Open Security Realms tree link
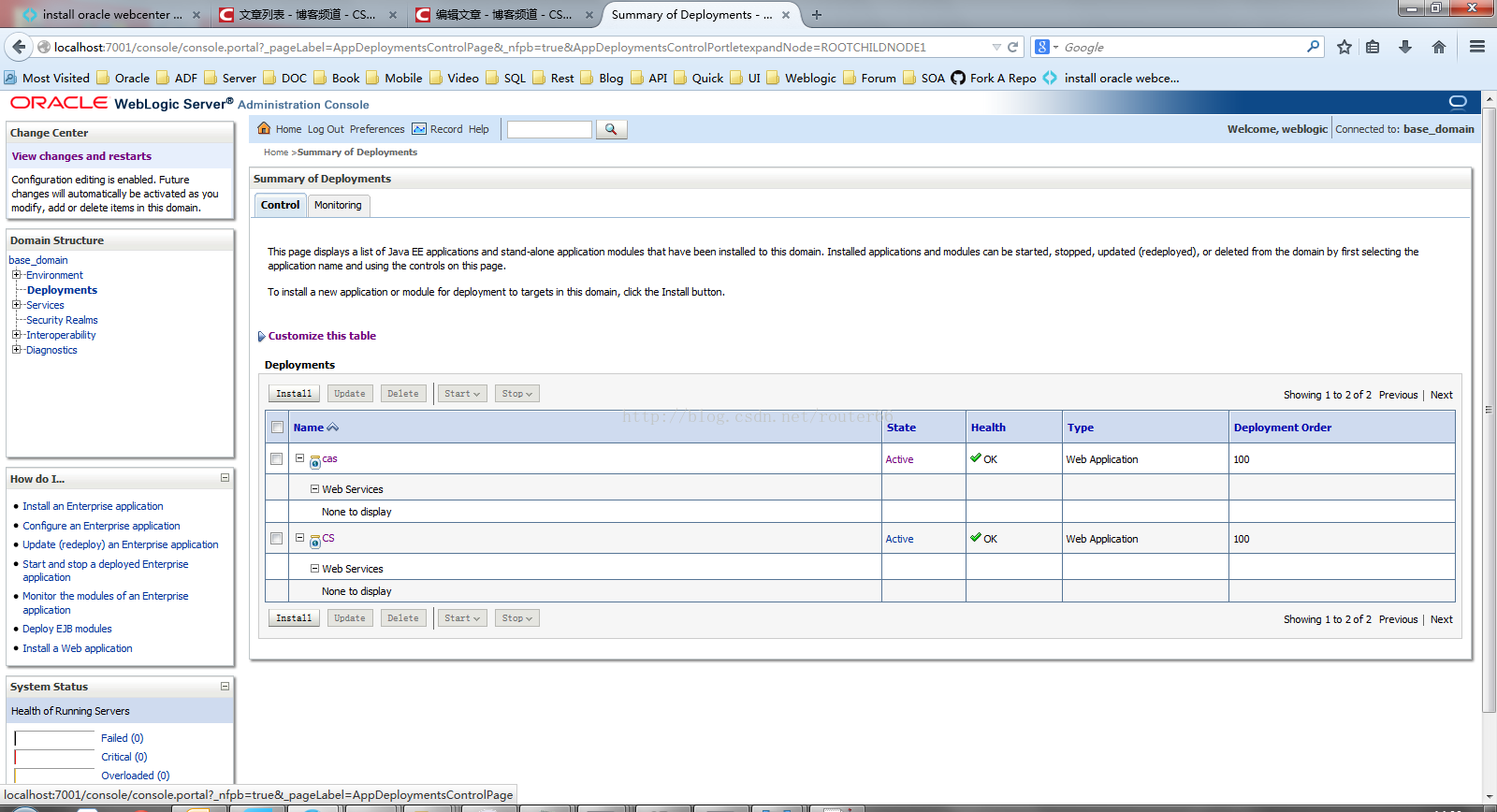The width and height of the screenshot is (1497, 812). click(x=62, y=320)
